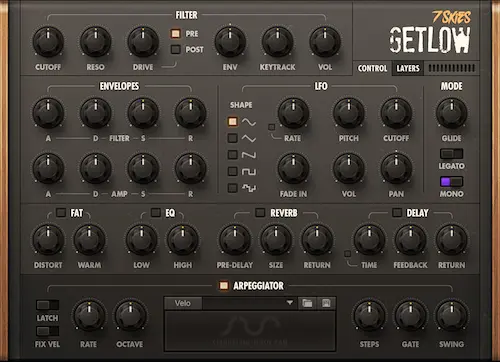
Task: Click the reverb PRE-DELAY knob
Action: pyautogui.click(x=235, y=240)
